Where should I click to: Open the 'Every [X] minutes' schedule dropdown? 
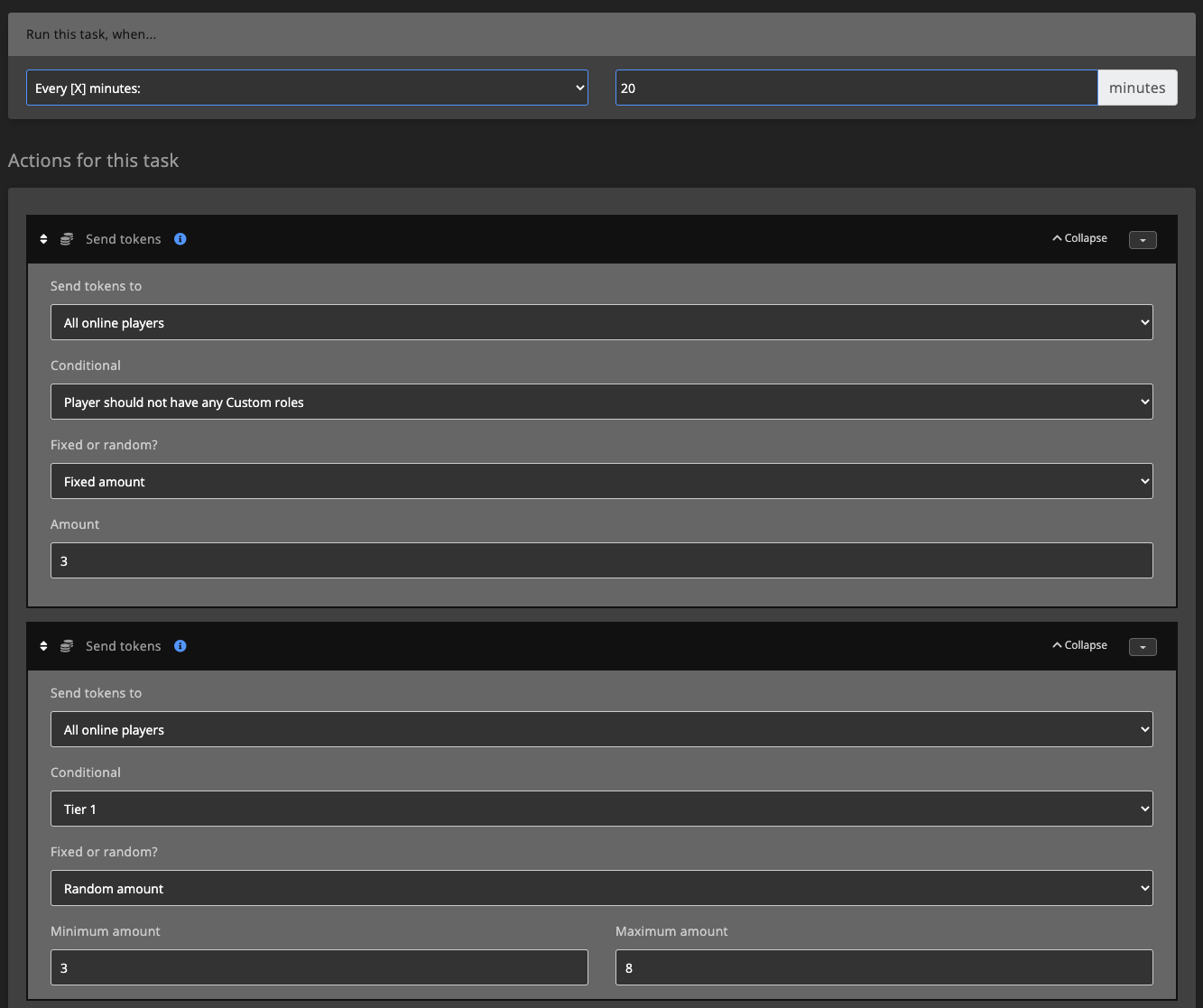[x=307, y=88]
